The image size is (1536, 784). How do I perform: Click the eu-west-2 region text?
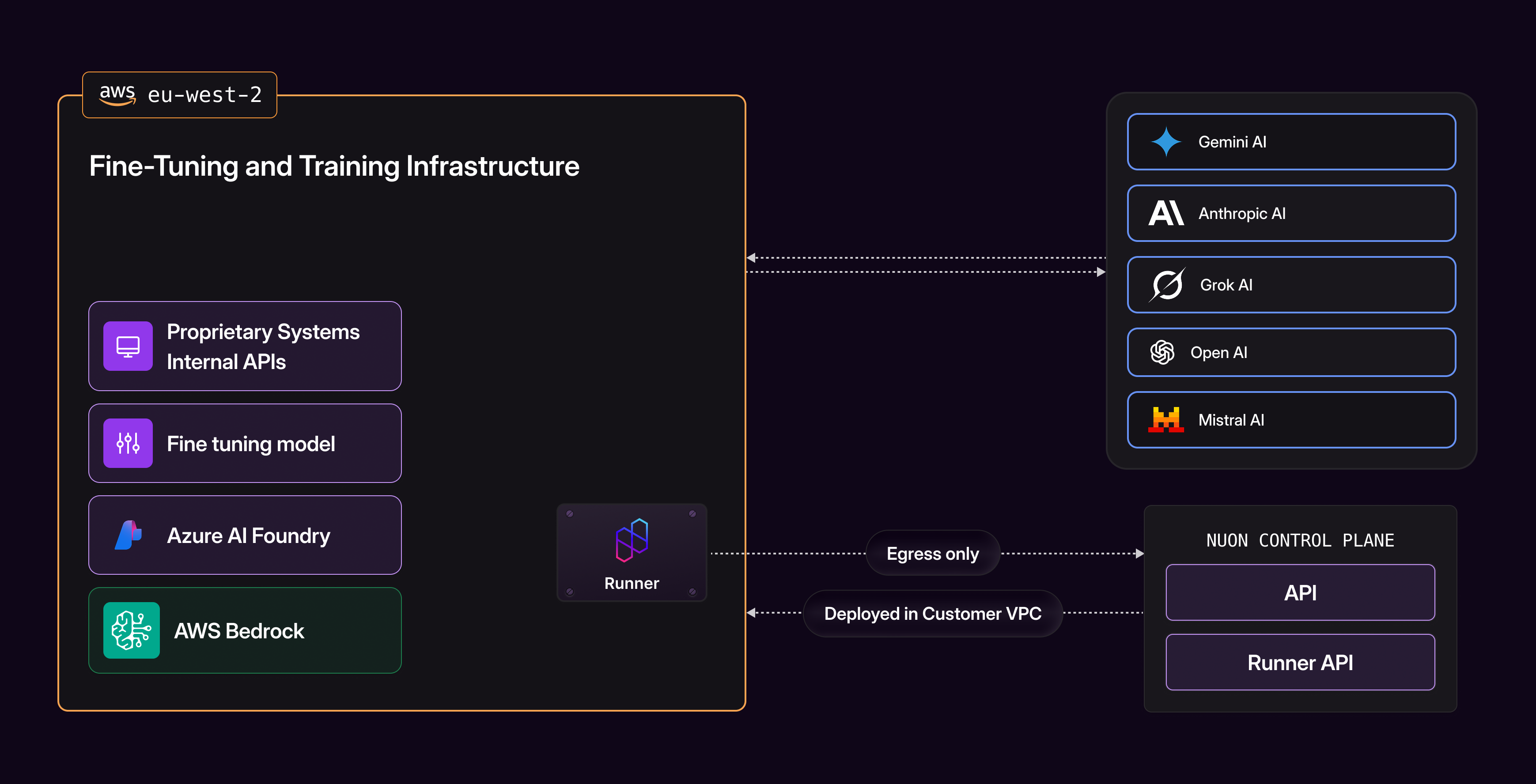204,95
